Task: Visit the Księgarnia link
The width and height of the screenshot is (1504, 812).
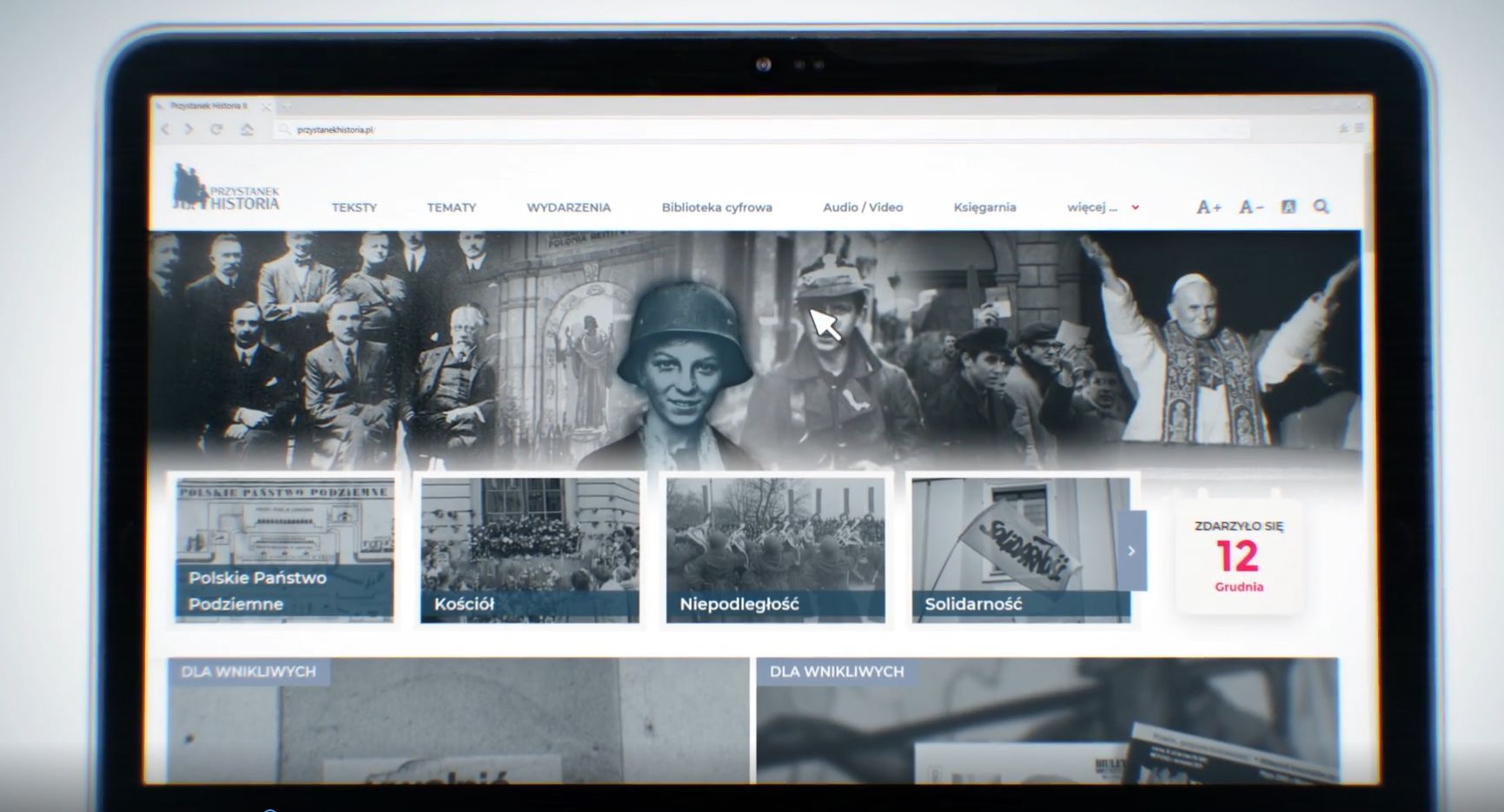Action: 984,208
